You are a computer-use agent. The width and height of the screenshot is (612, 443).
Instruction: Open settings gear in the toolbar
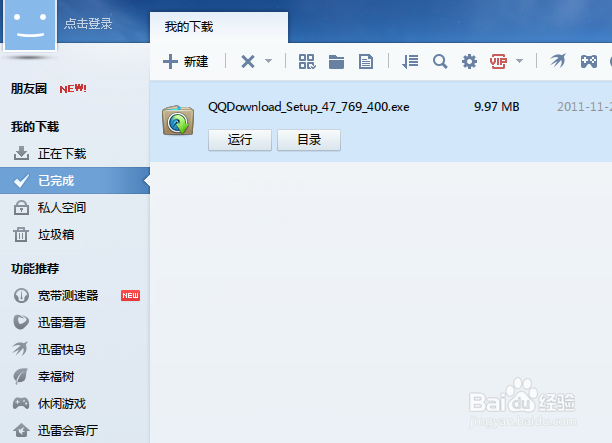[469, 61]
